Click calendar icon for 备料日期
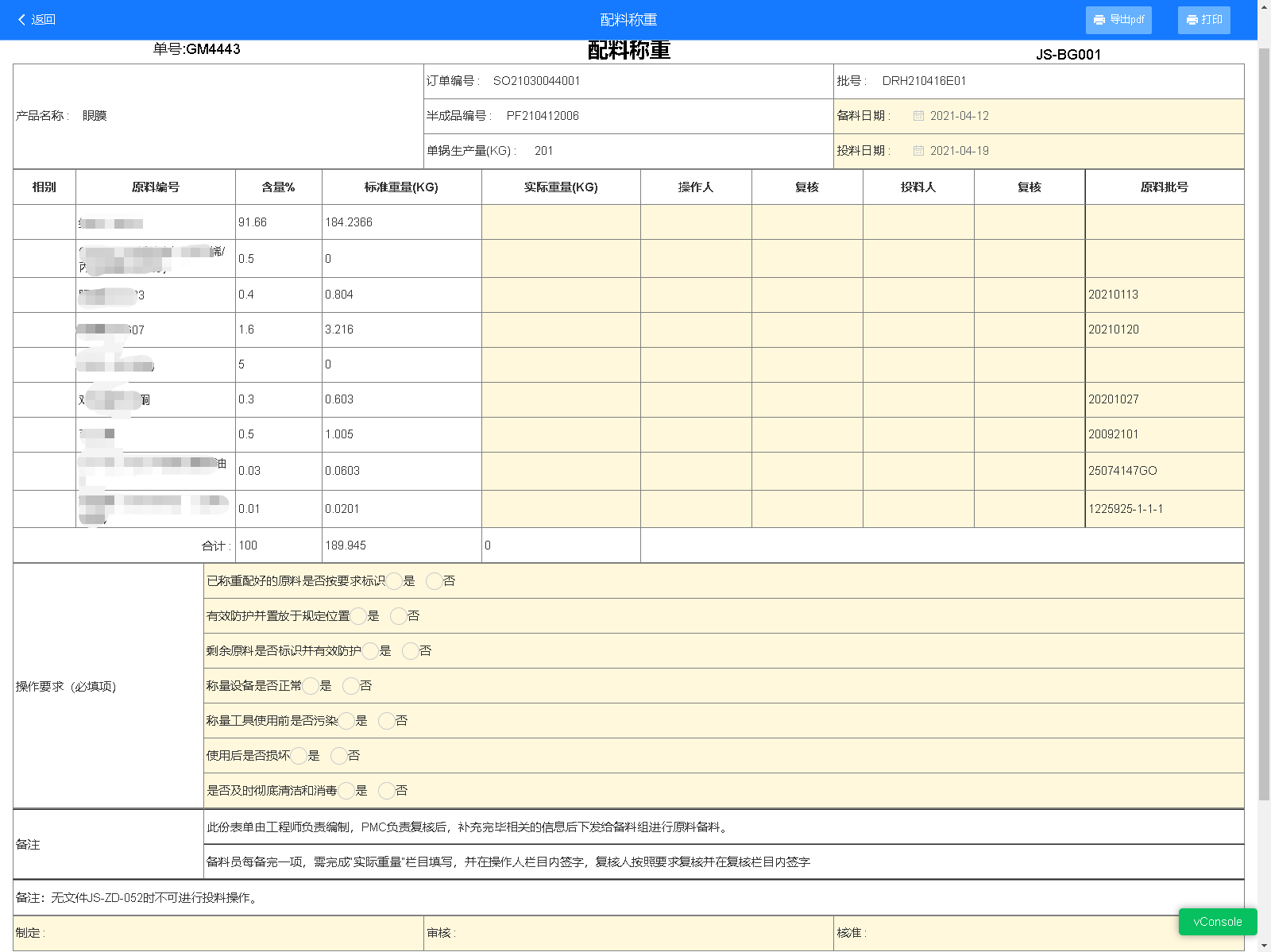 (918, 116)
